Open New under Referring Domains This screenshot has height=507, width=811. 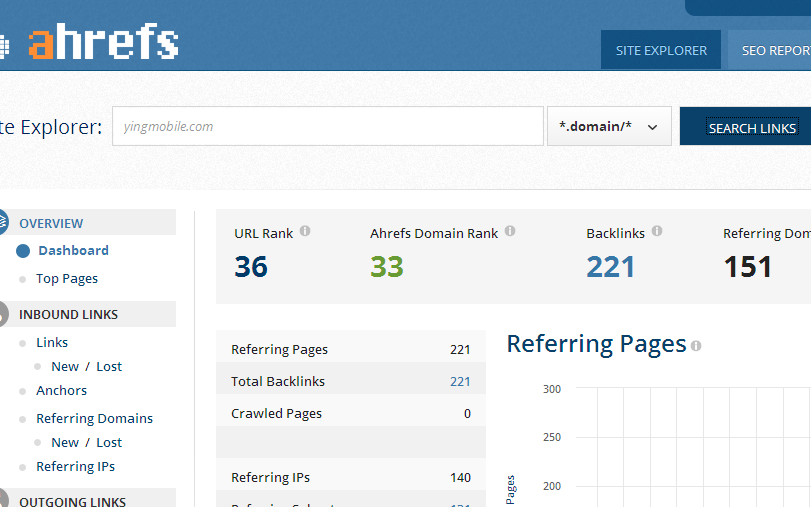tap(65, 443)
